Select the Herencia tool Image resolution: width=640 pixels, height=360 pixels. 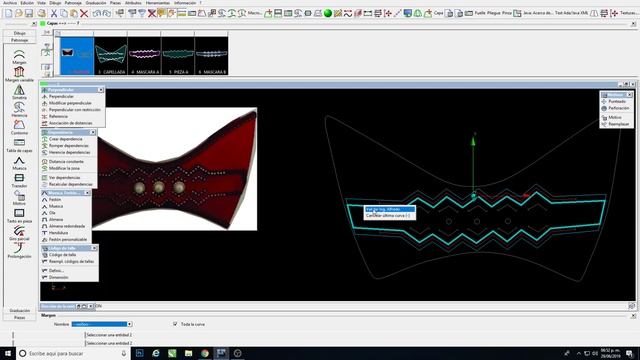19,109
